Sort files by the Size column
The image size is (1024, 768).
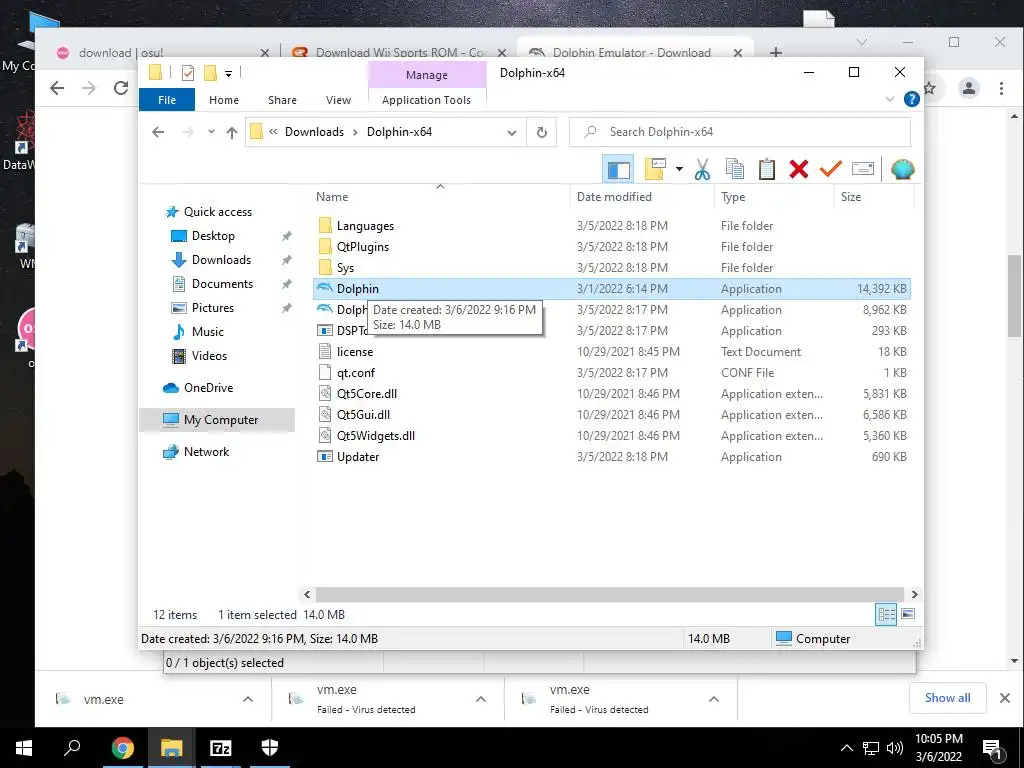point(874,197)
